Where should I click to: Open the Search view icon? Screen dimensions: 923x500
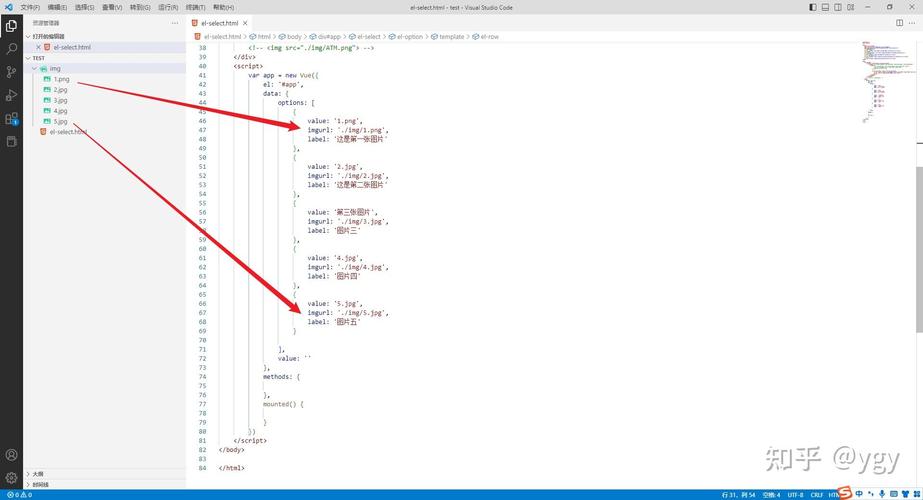click(11, 48)
